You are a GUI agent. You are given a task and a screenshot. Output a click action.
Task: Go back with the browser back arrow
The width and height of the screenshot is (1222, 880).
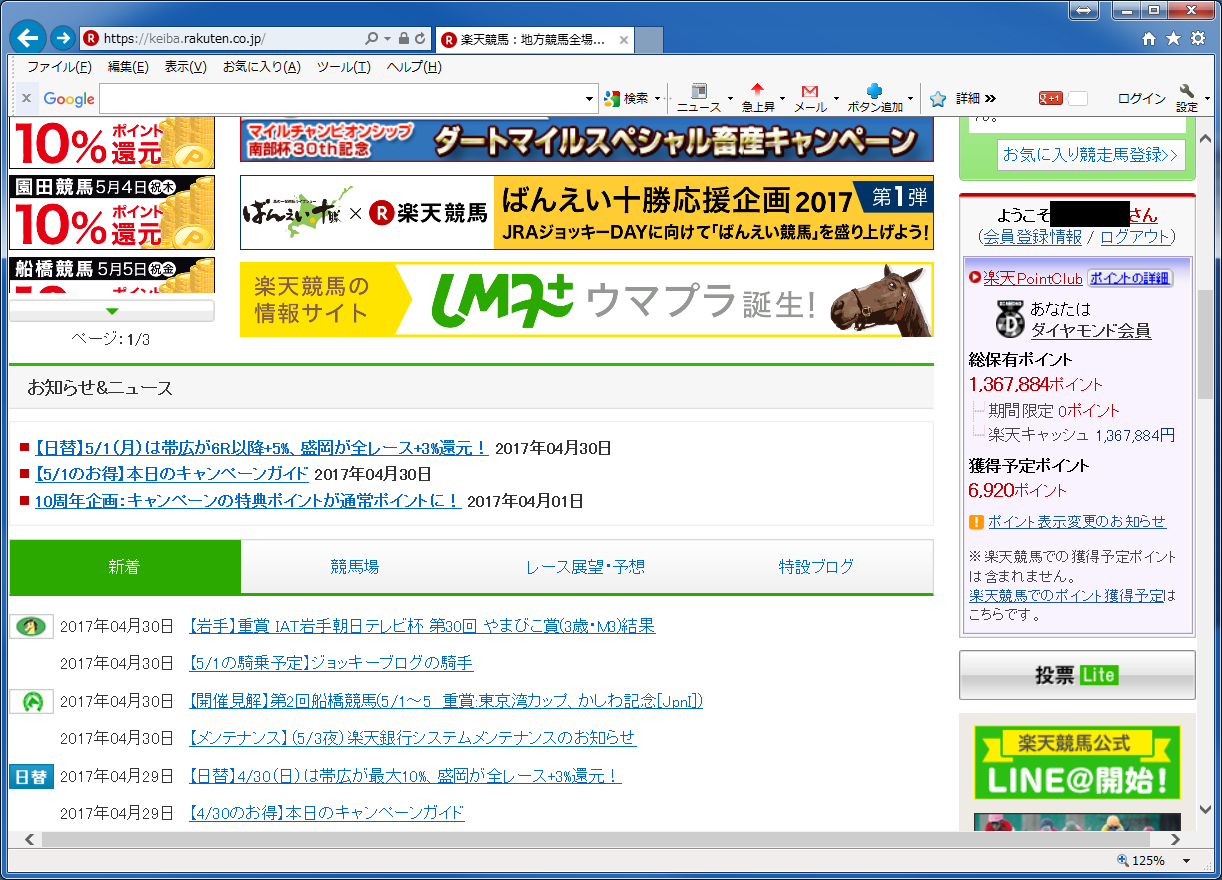click(29, 38)
